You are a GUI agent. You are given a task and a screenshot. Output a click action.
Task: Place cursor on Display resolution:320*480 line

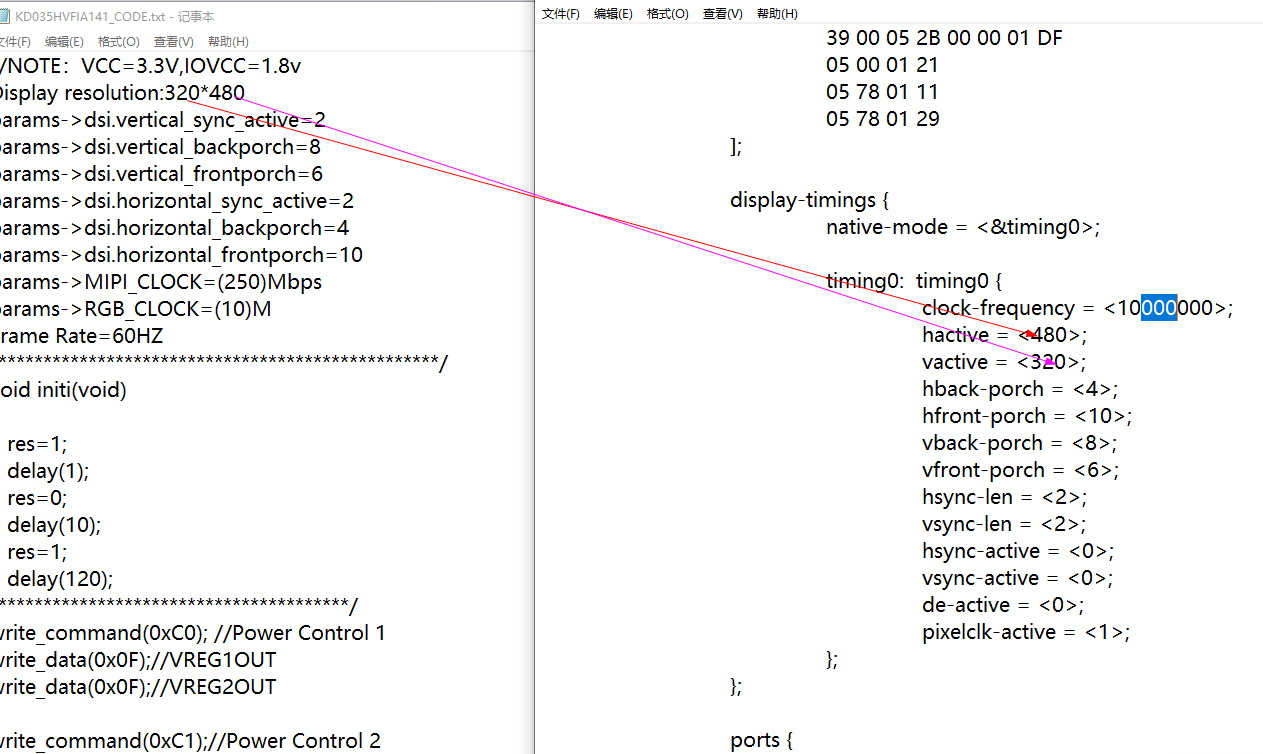coord(120,93)
